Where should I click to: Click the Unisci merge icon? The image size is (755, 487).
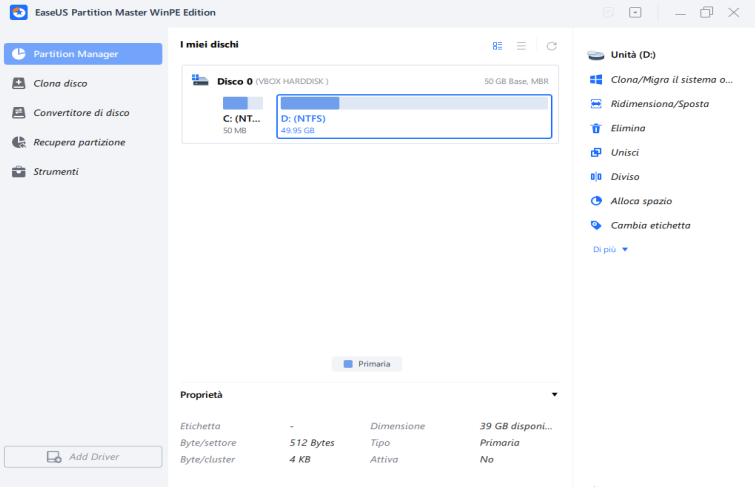(596, 152)
